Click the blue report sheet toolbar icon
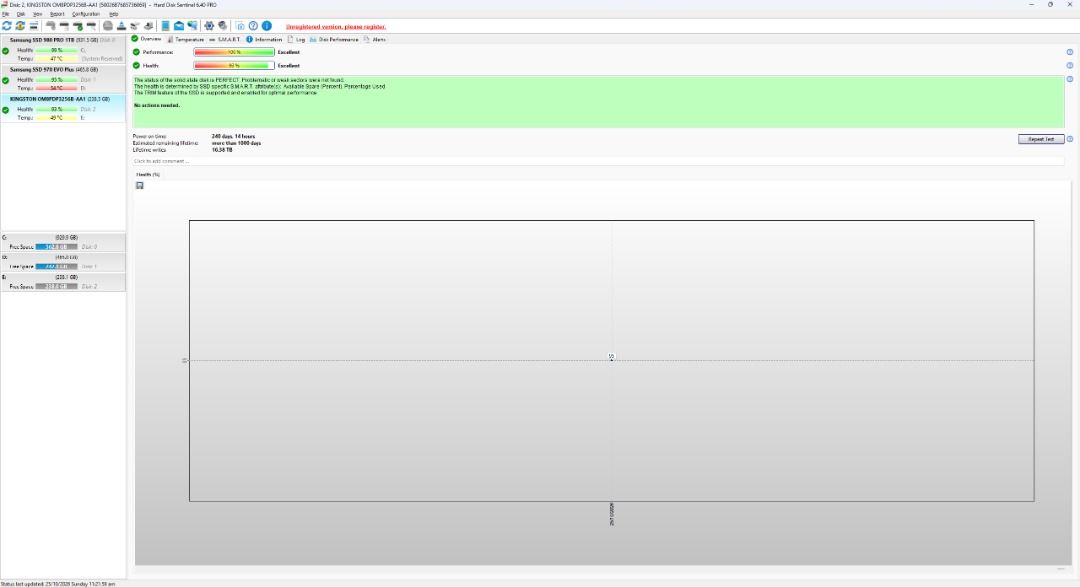1080x587 pixels. click(165, 26)
